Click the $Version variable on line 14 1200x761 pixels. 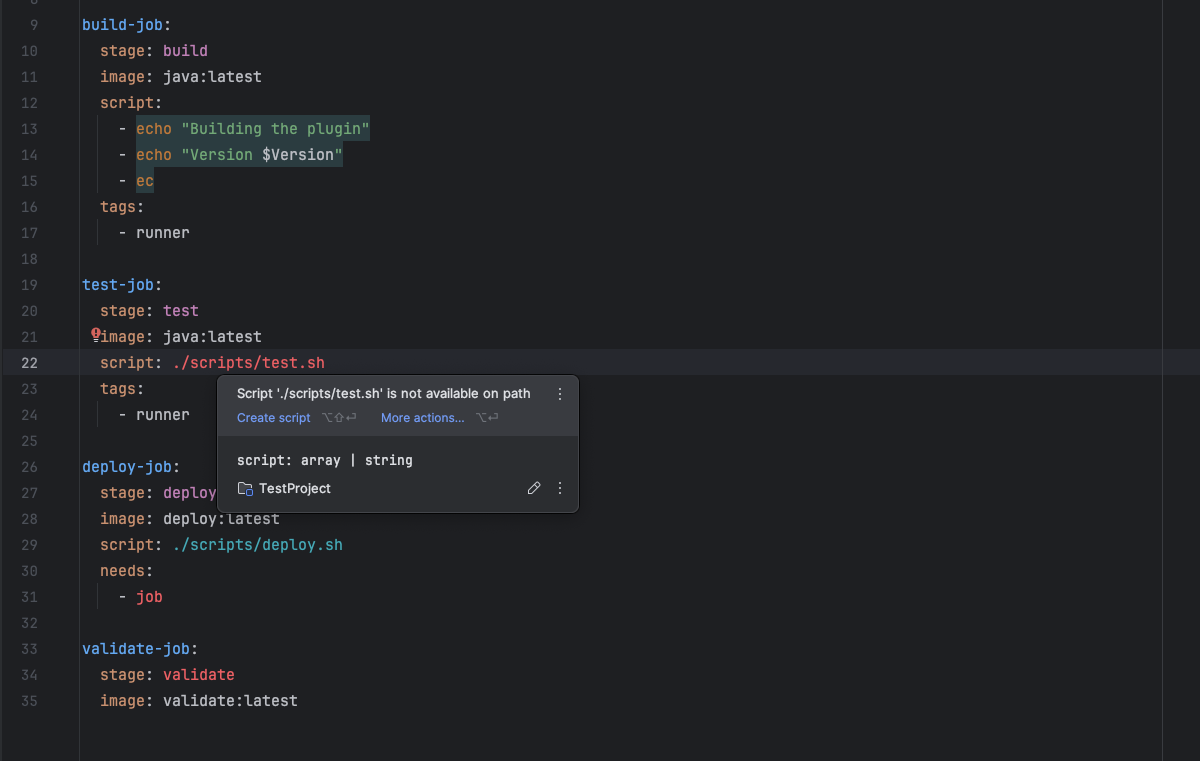(x=298, y=155)
